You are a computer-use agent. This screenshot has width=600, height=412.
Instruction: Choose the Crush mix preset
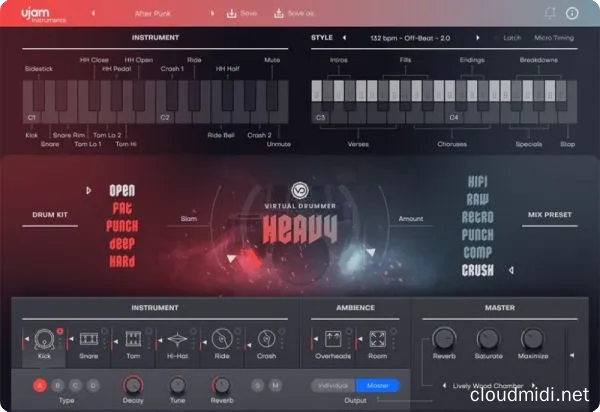pos(478,270)
